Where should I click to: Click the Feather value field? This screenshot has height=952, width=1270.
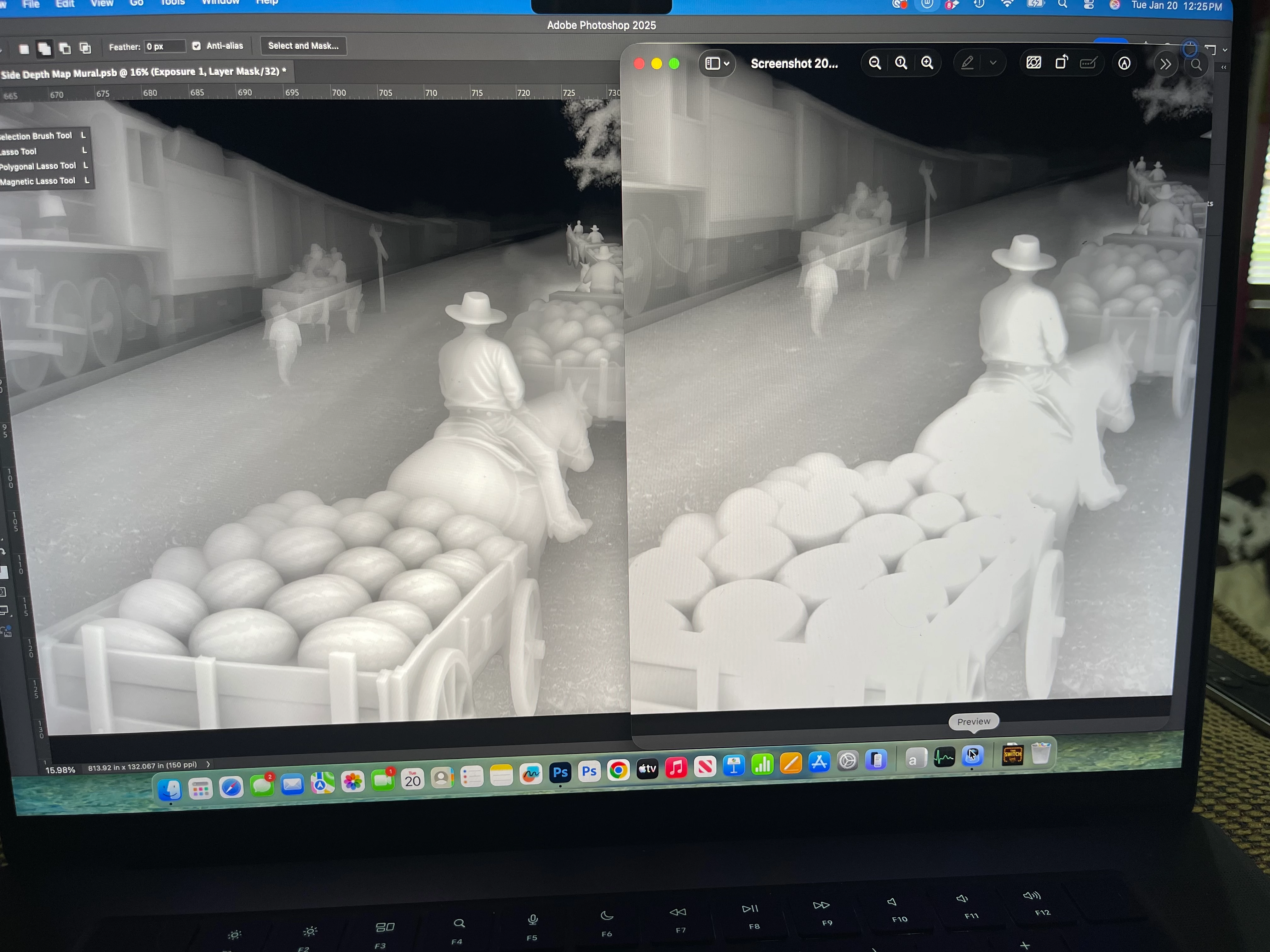[165, 47]
